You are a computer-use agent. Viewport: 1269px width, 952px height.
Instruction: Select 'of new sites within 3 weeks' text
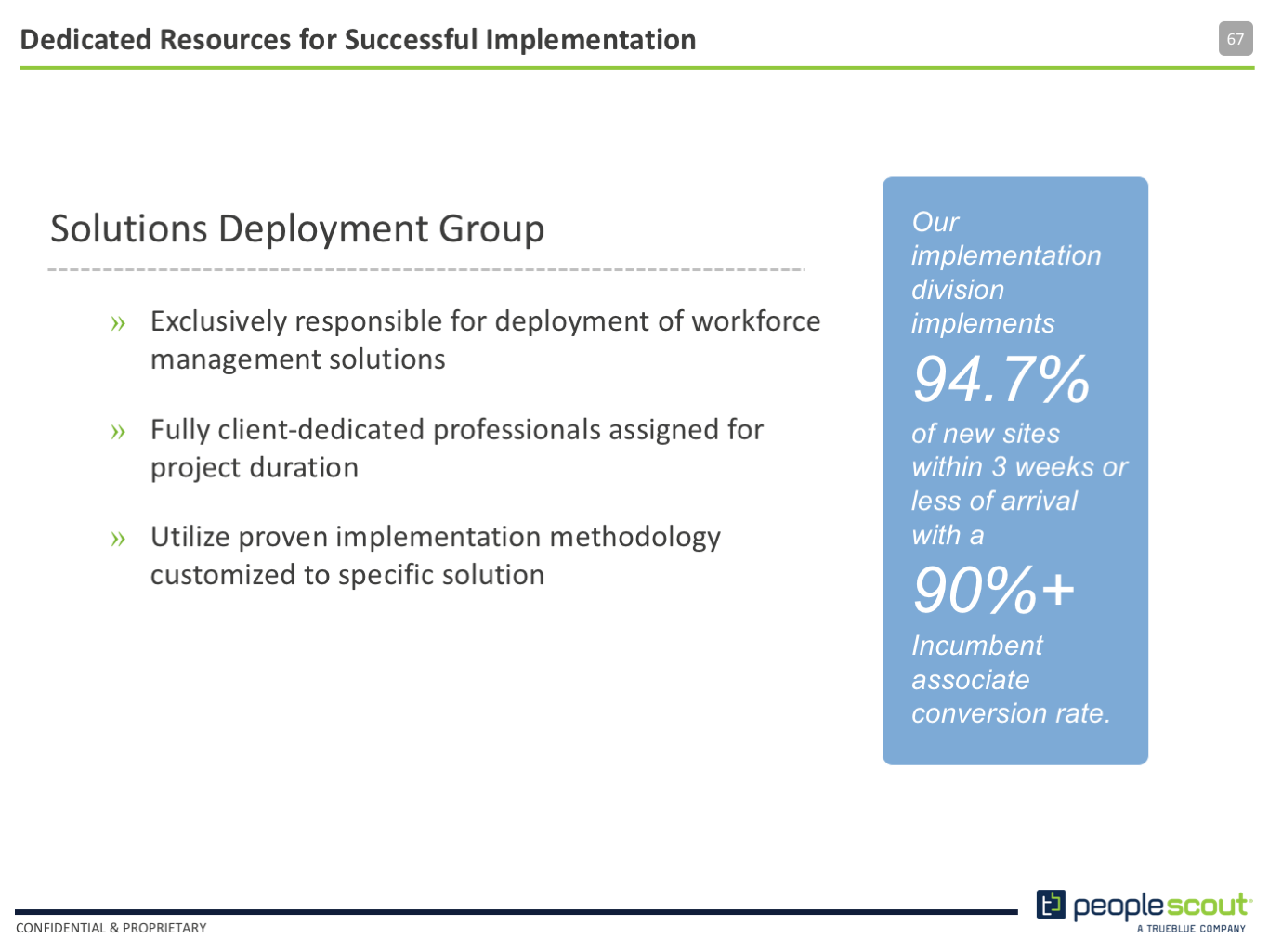pos(1003,450)
